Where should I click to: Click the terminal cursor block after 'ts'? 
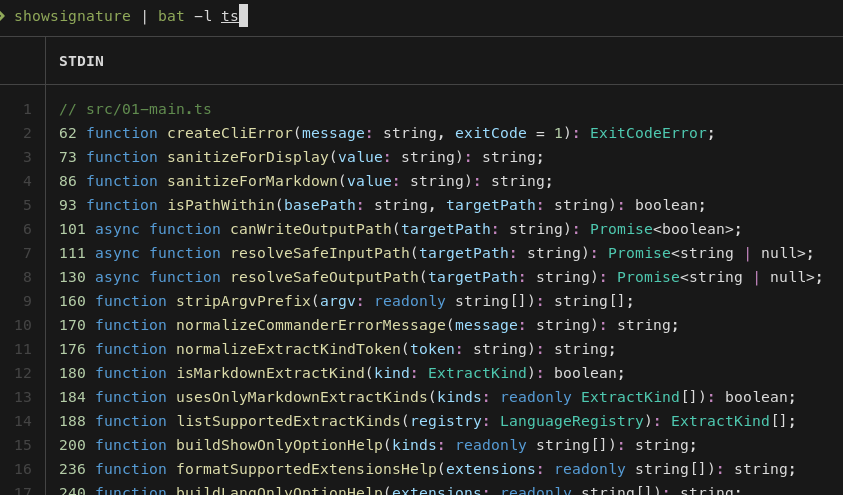point(243,16)
